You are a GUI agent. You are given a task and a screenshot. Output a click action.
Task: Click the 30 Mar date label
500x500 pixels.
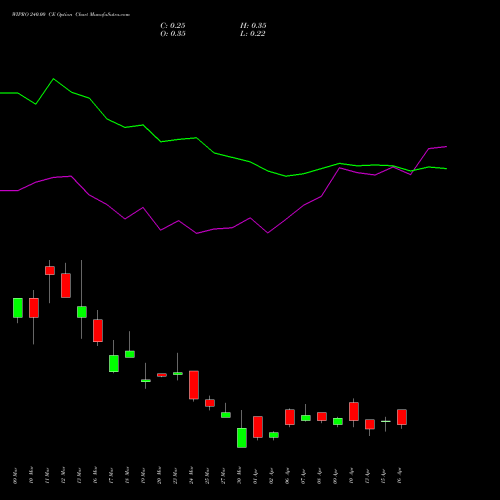pos(239,476)
